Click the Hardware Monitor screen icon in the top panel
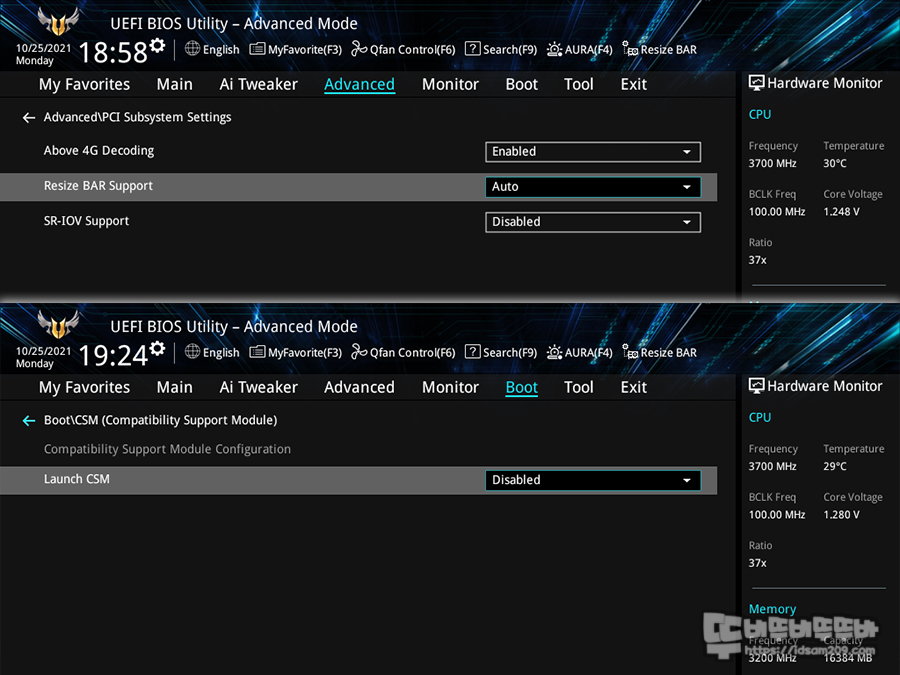 pyautogui.click(x=757, y=83)
